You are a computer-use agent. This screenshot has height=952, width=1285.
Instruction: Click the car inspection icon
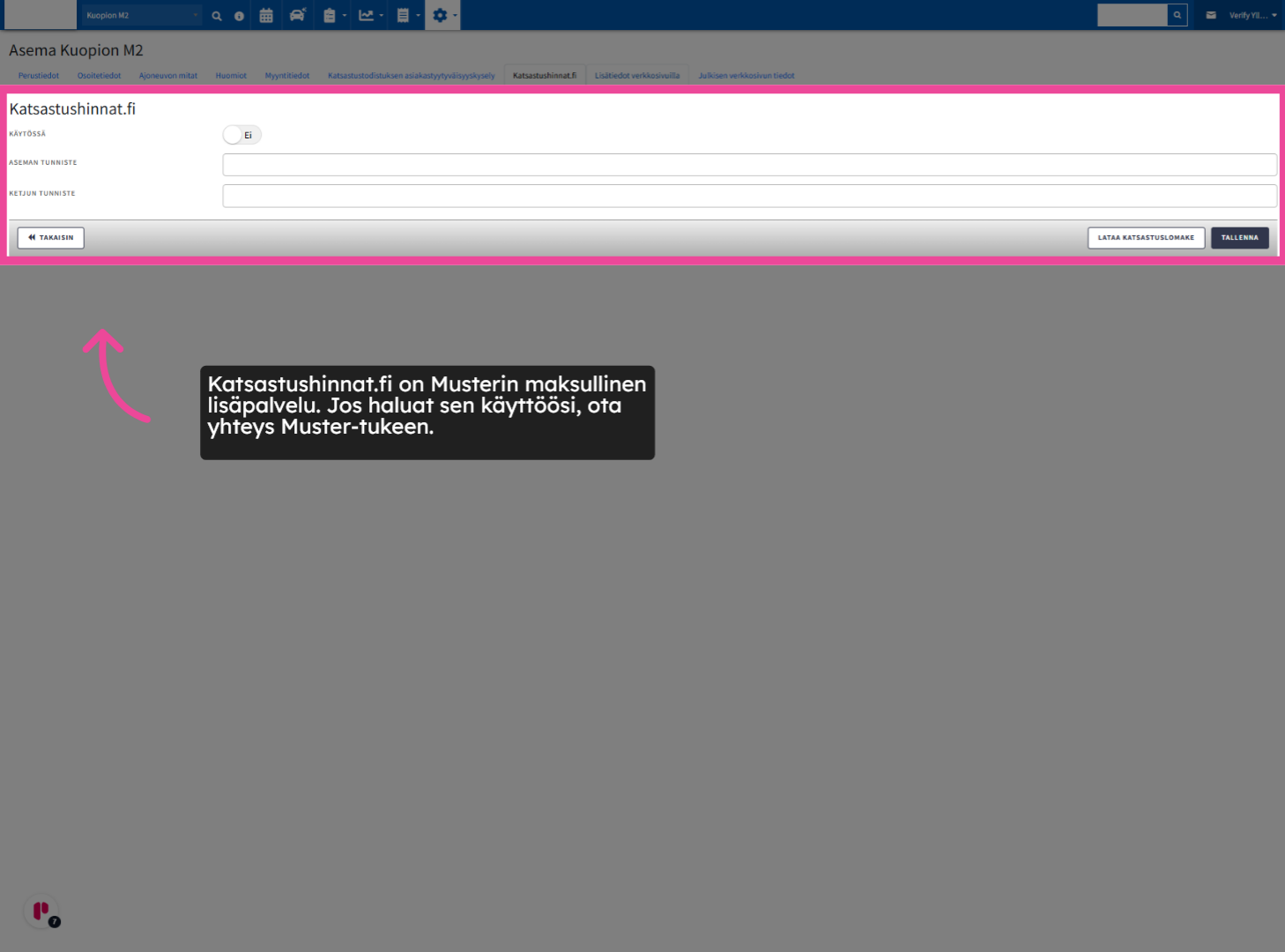[x=298, y=15]
